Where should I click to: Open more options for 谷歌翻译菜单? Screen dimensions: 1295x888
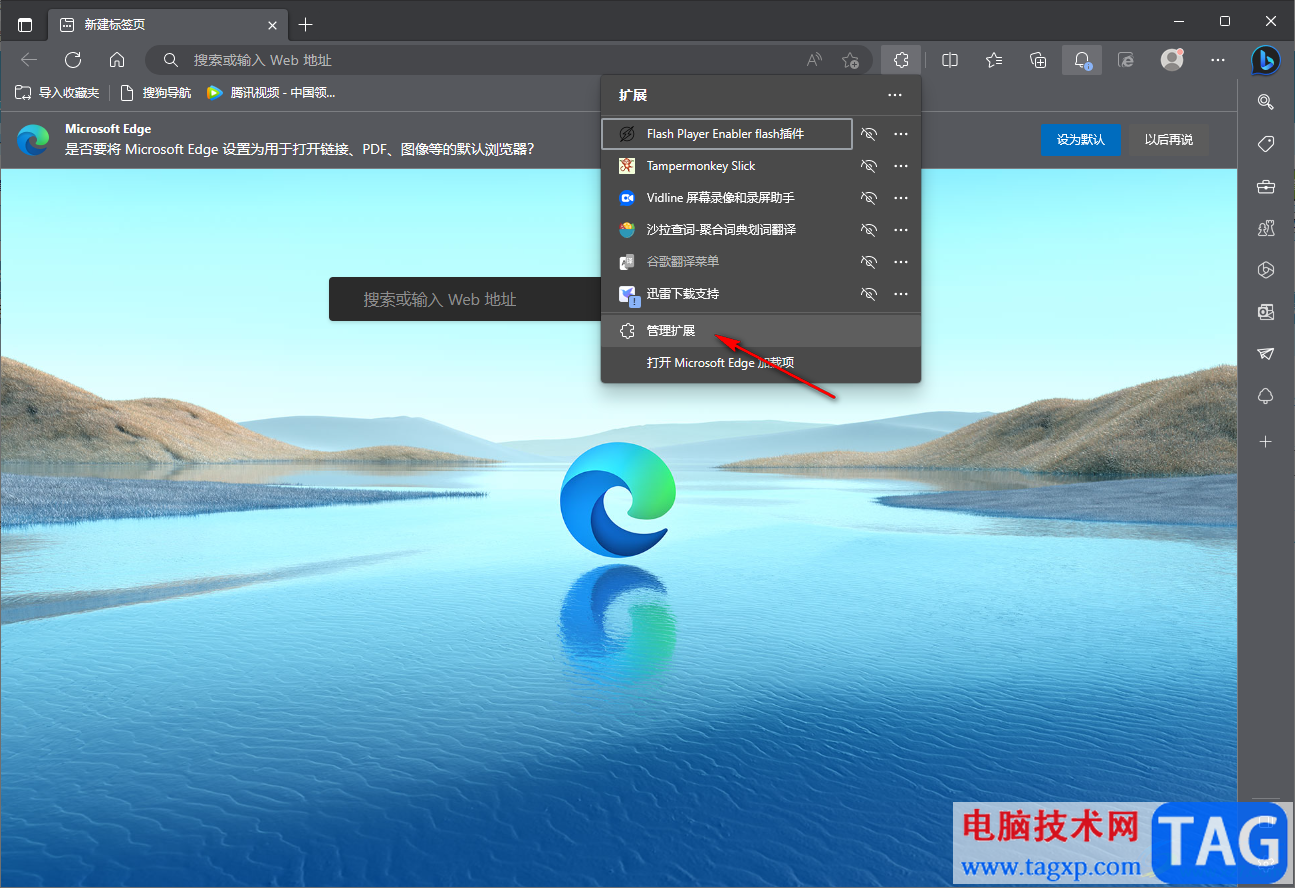tap(901, 262)
